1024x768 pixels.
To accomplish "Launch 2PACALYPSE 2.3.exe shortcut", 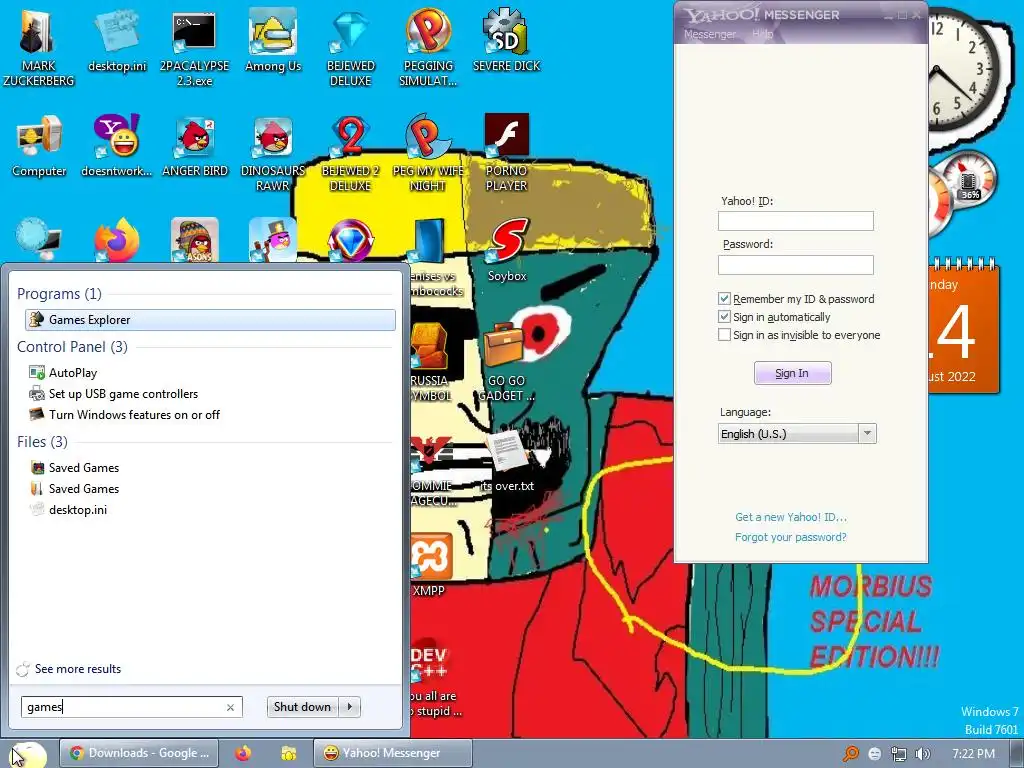I will pyautogui.click(x=194, y=46).
